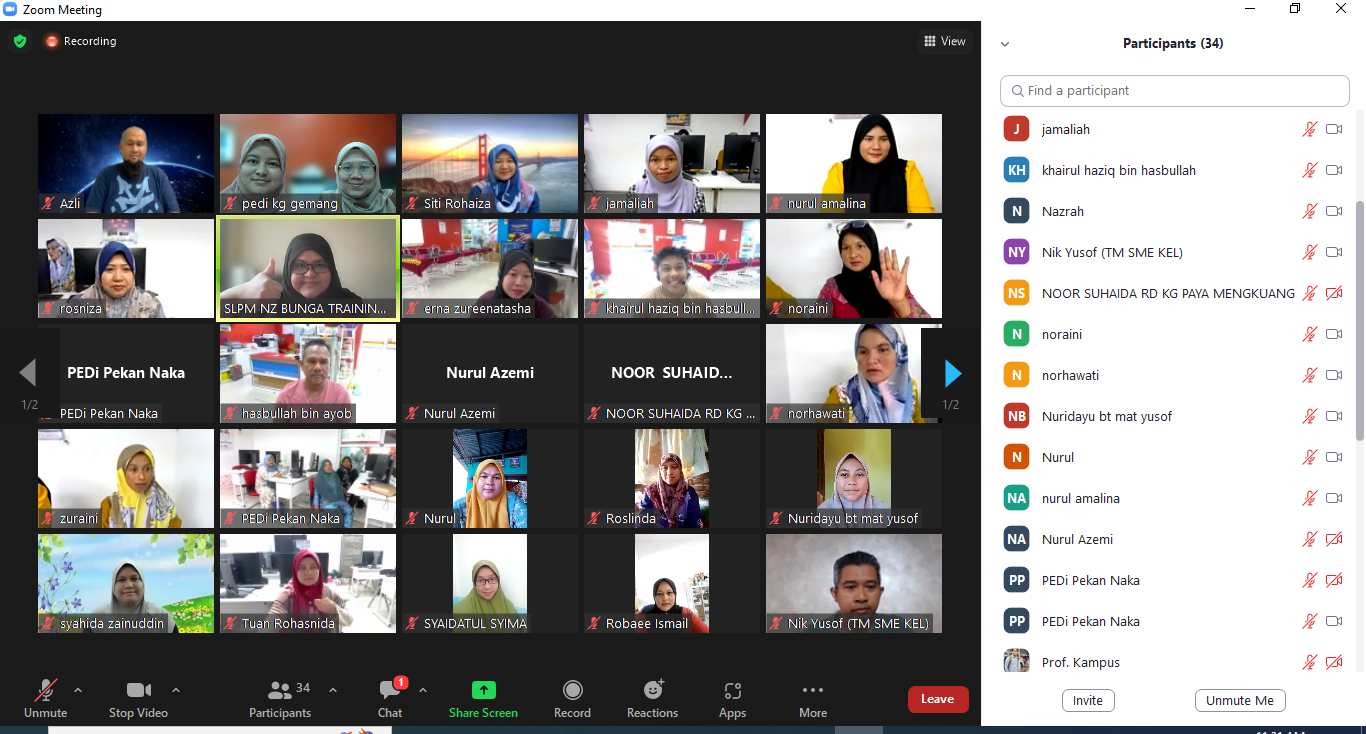The image size is (1366, 734).
Task: Collapse the Participants panel chevron
Action: click(x=1005, y=44)
